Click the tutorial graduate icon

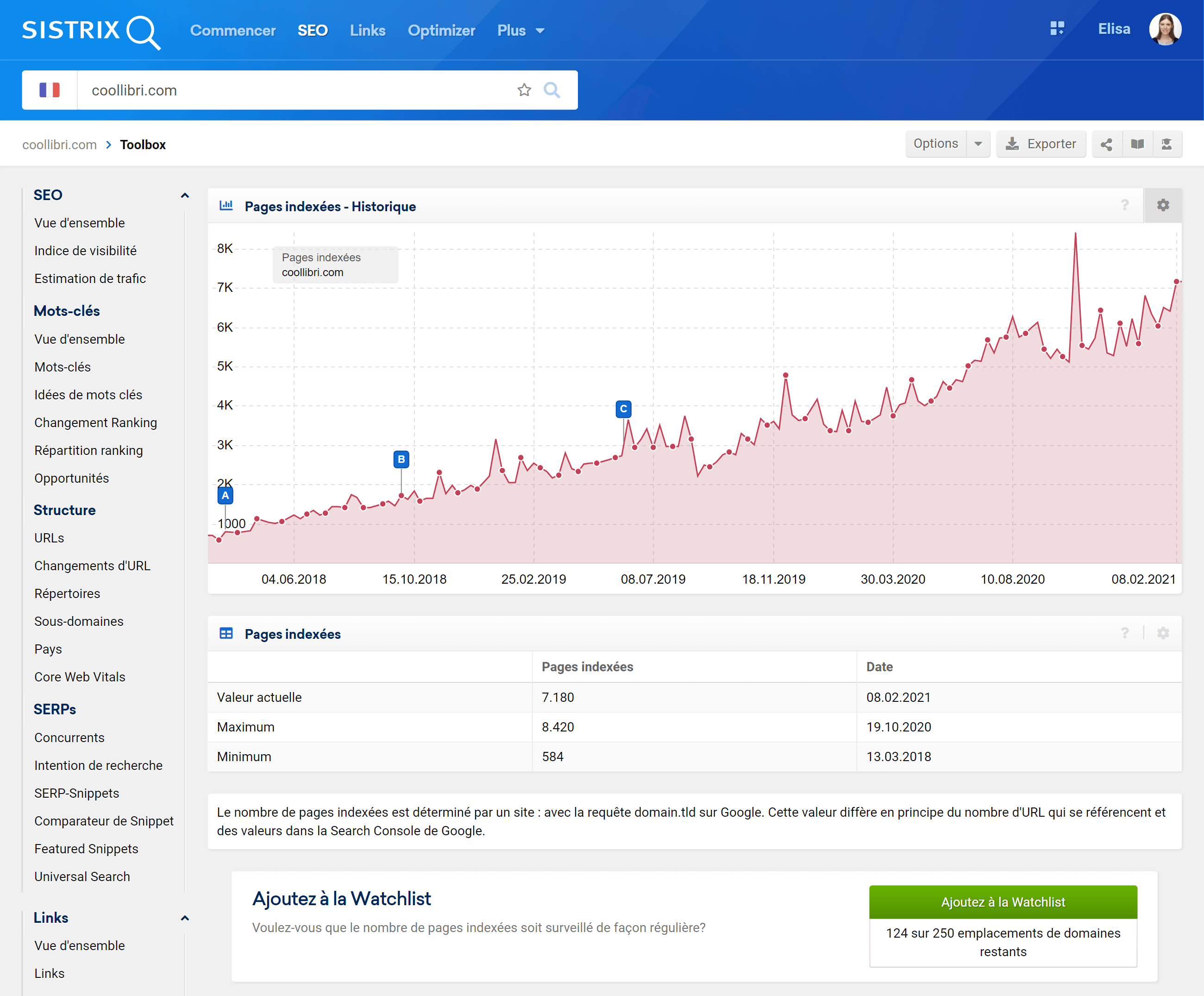(1167, 144)
